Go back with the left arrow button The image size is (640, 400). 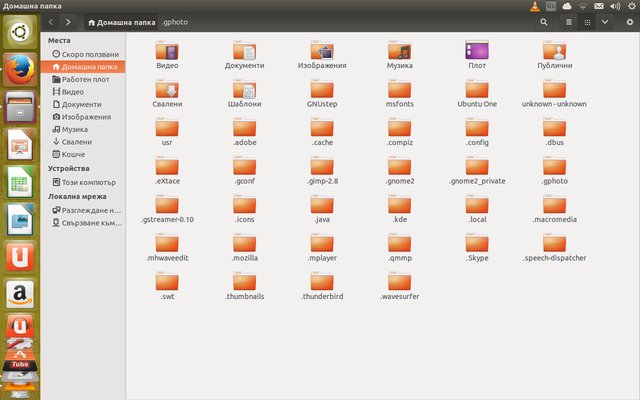point(49,21)
